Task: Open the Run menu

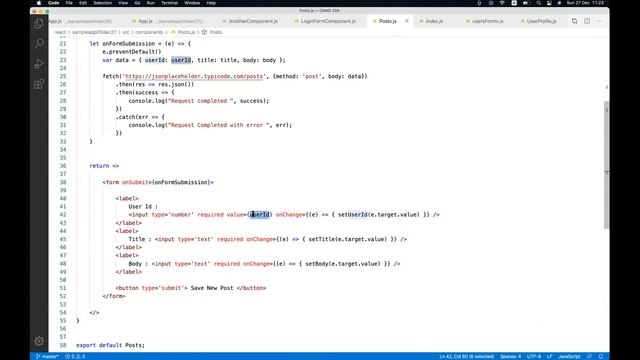Action: [x=150, y=3]
